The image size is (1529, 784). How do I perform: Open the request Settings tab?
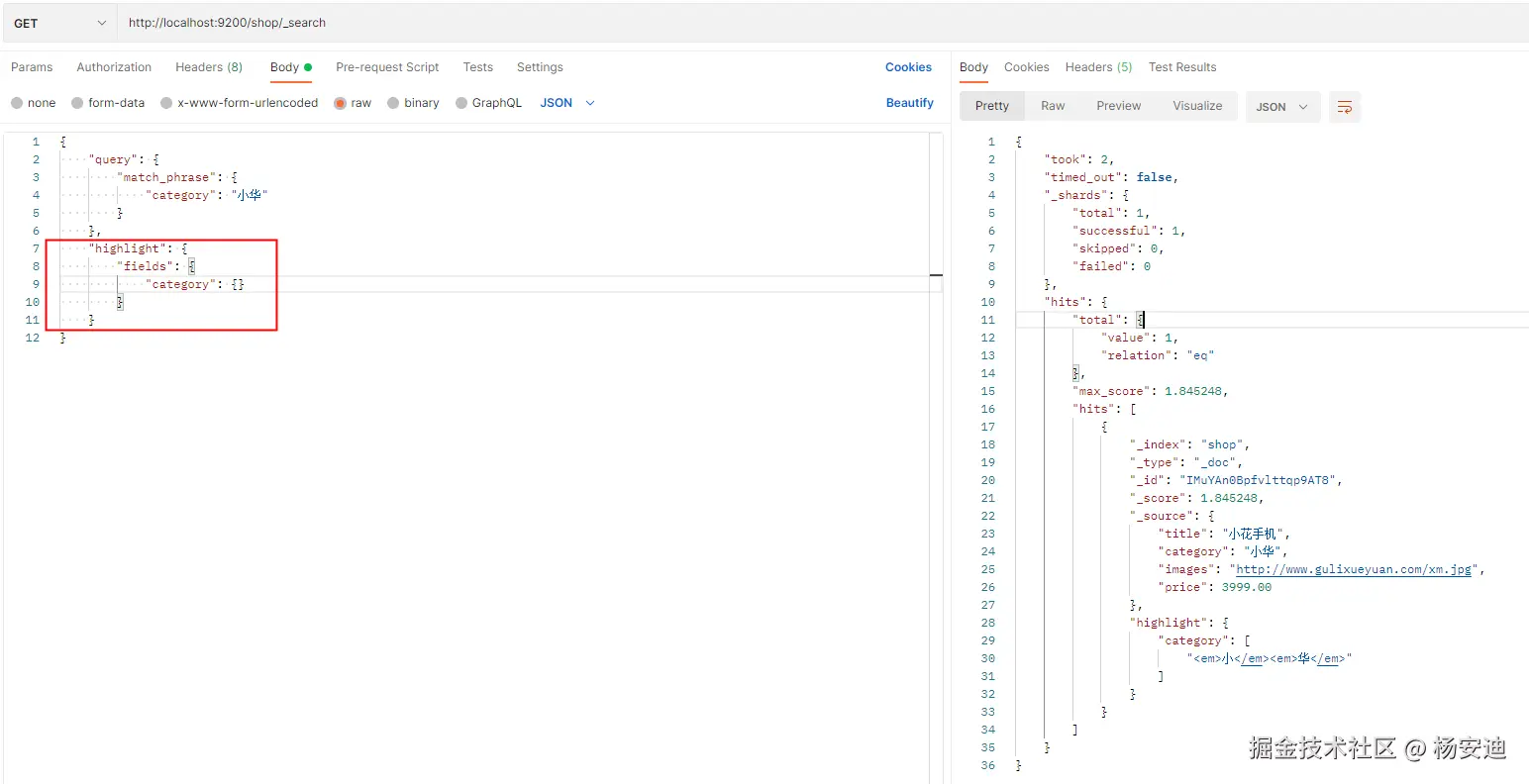pos(540,67)
